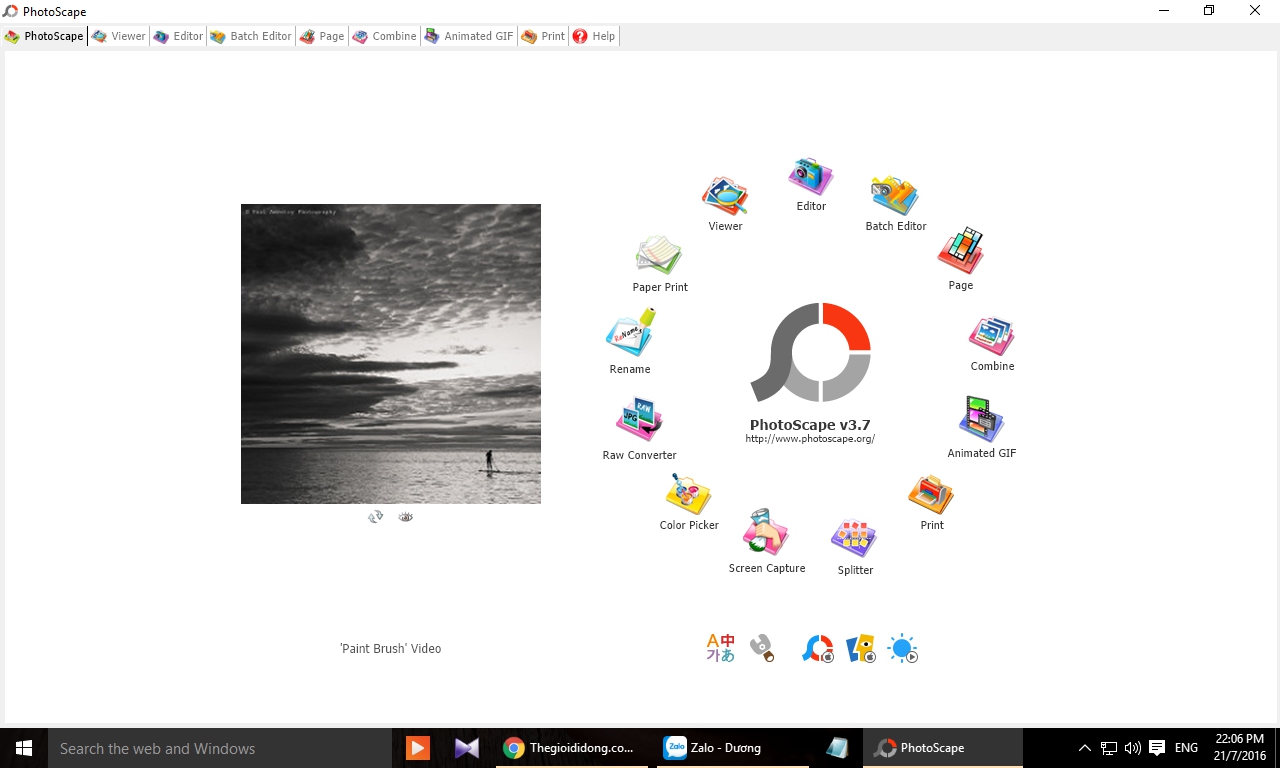Launch the Splitter tool

[x=855, y=540]
